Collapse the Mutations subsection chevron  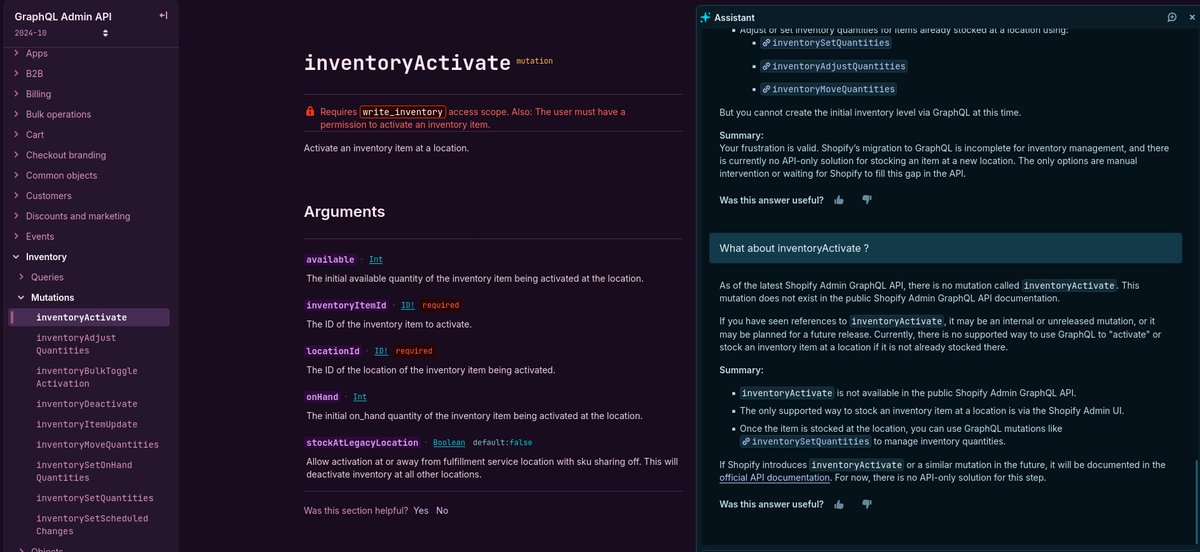(22, 297)
